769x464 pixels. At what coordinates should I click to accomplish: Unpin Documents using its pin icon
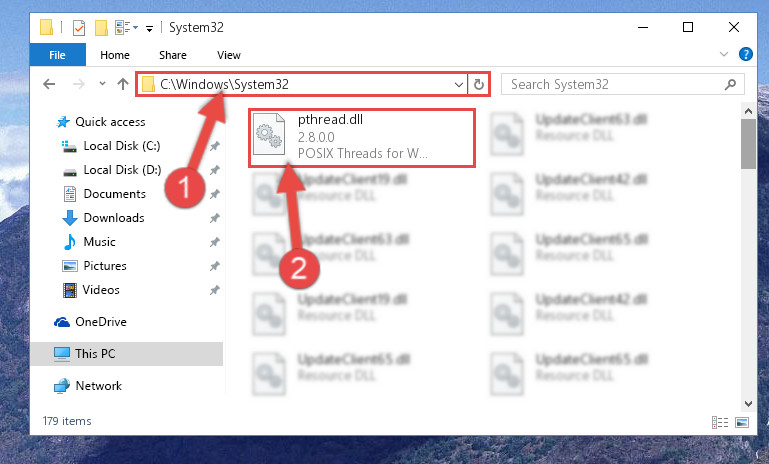pos(214,194)
